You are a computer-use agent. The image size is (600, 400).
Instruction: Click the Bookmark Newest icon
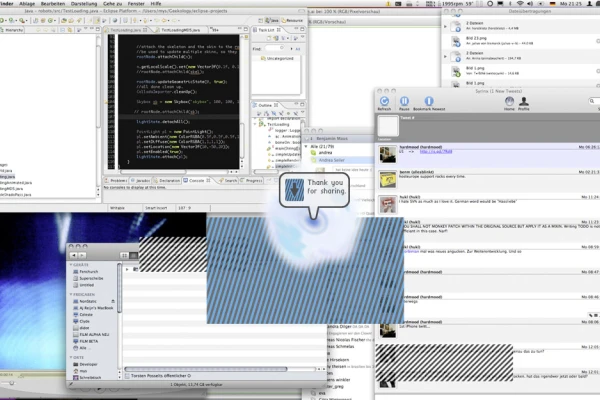click(x=428, y=100)
